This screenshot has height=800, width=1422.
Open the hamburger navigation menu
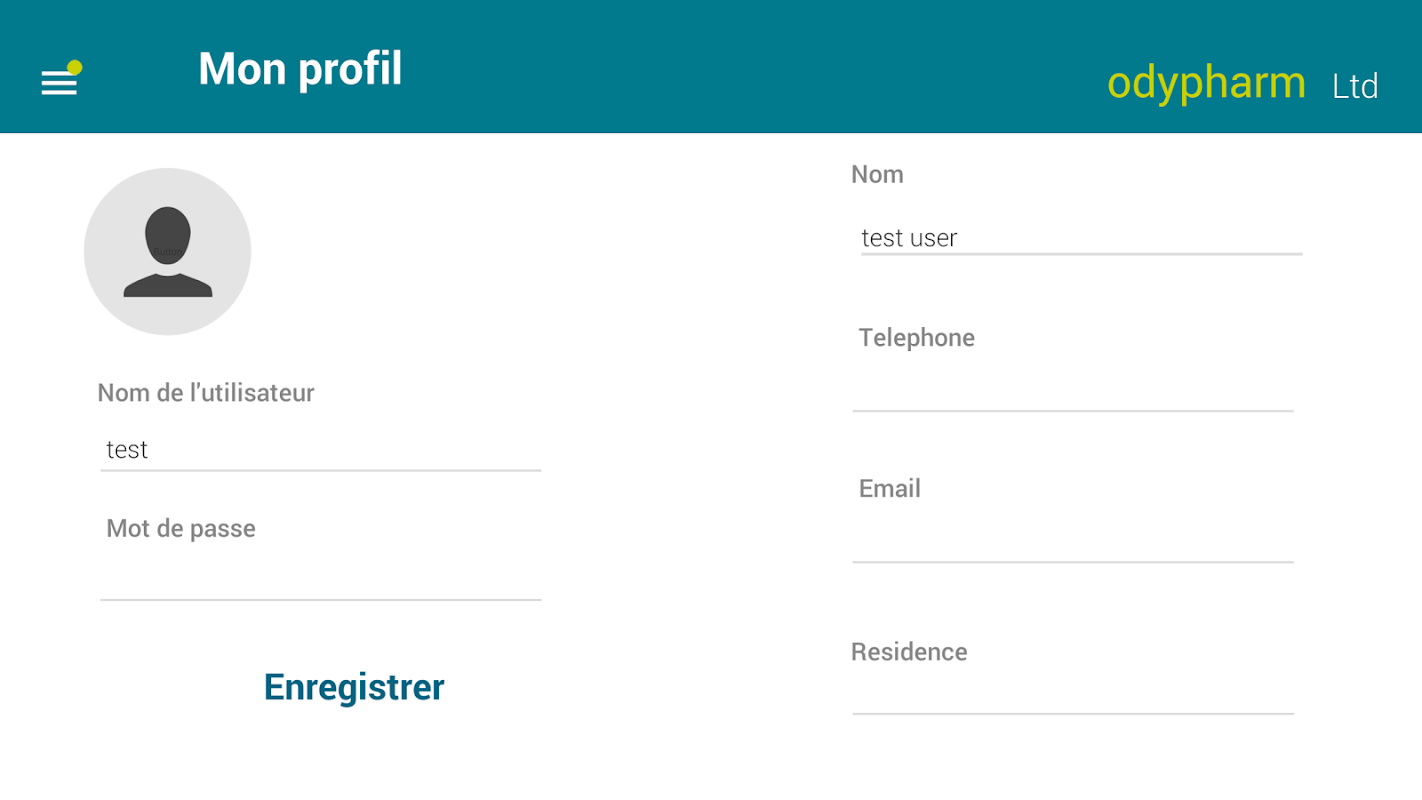coord(59,83)
